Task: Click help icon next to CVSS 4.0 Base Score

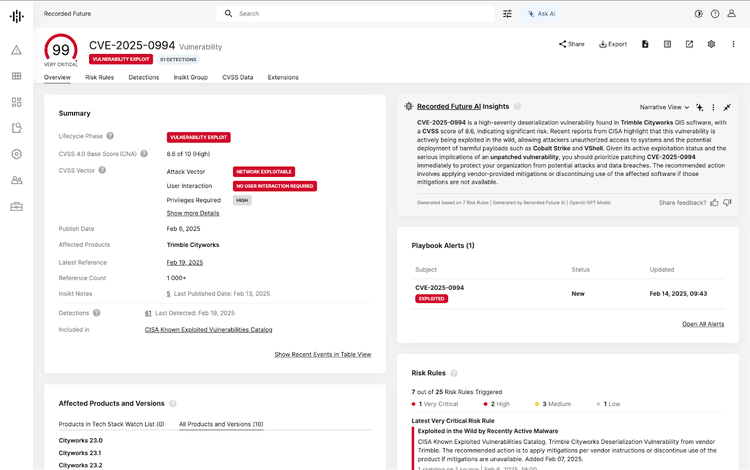Action: (x=144, y=153)
